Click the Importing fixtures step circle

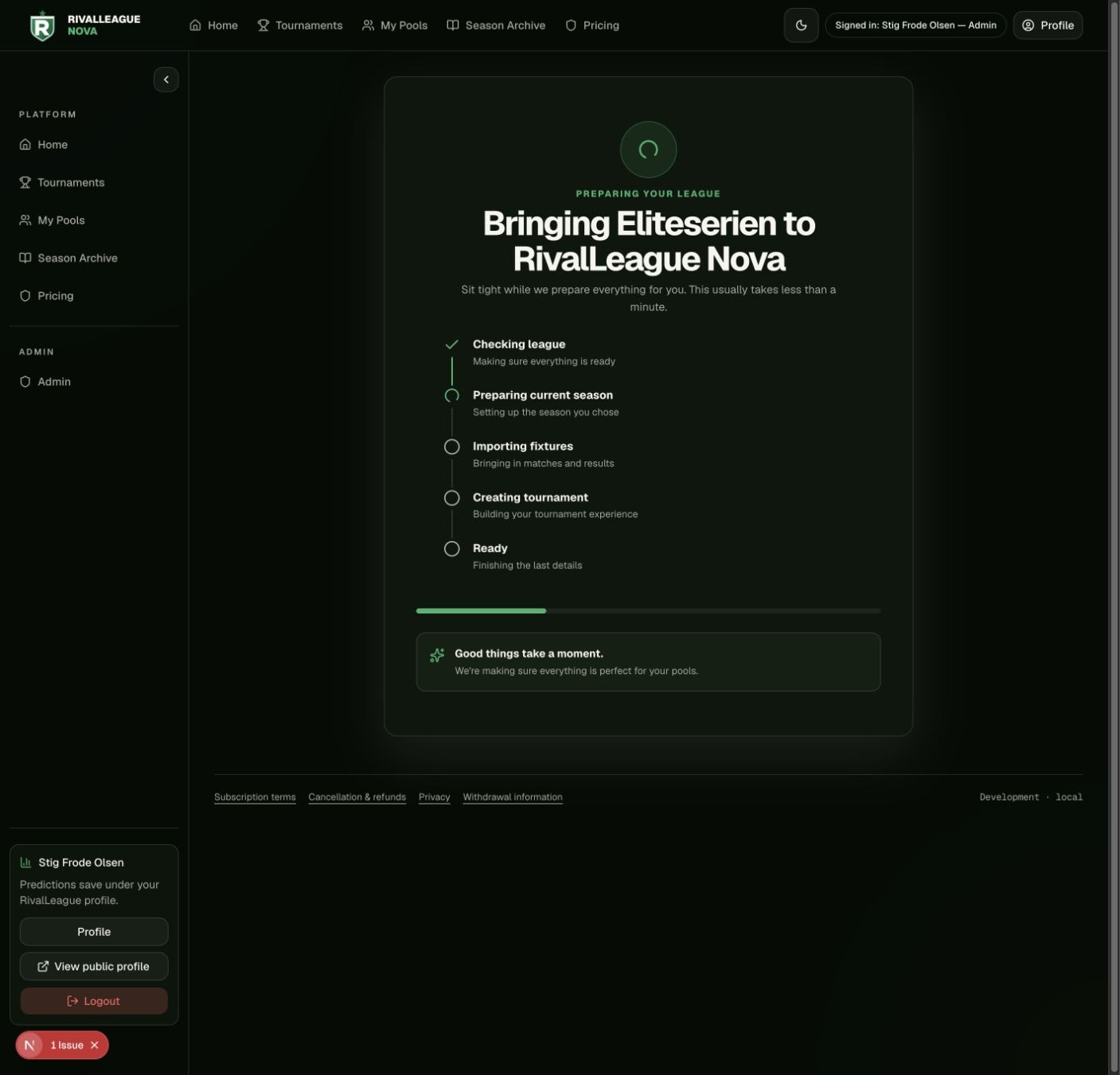tap(451, 446)
